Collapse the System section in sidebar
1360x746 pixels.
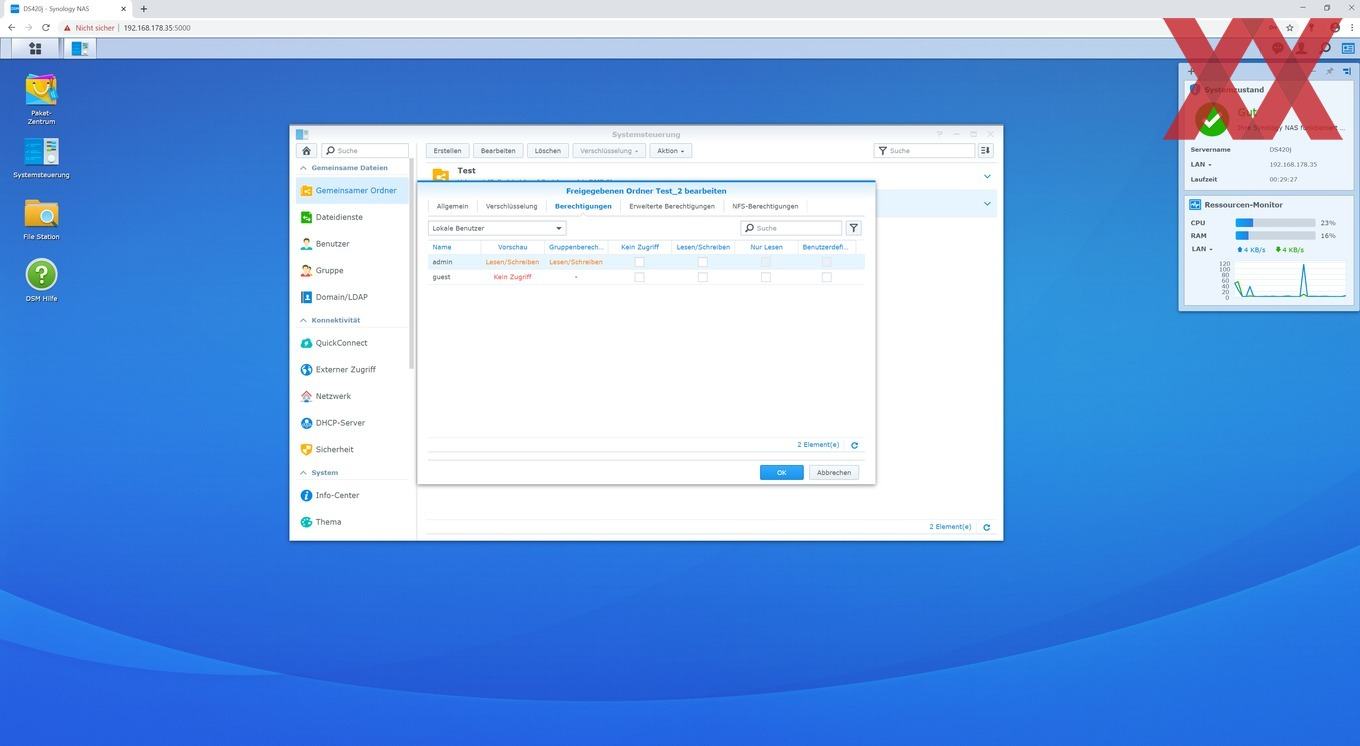click(304, 472)
